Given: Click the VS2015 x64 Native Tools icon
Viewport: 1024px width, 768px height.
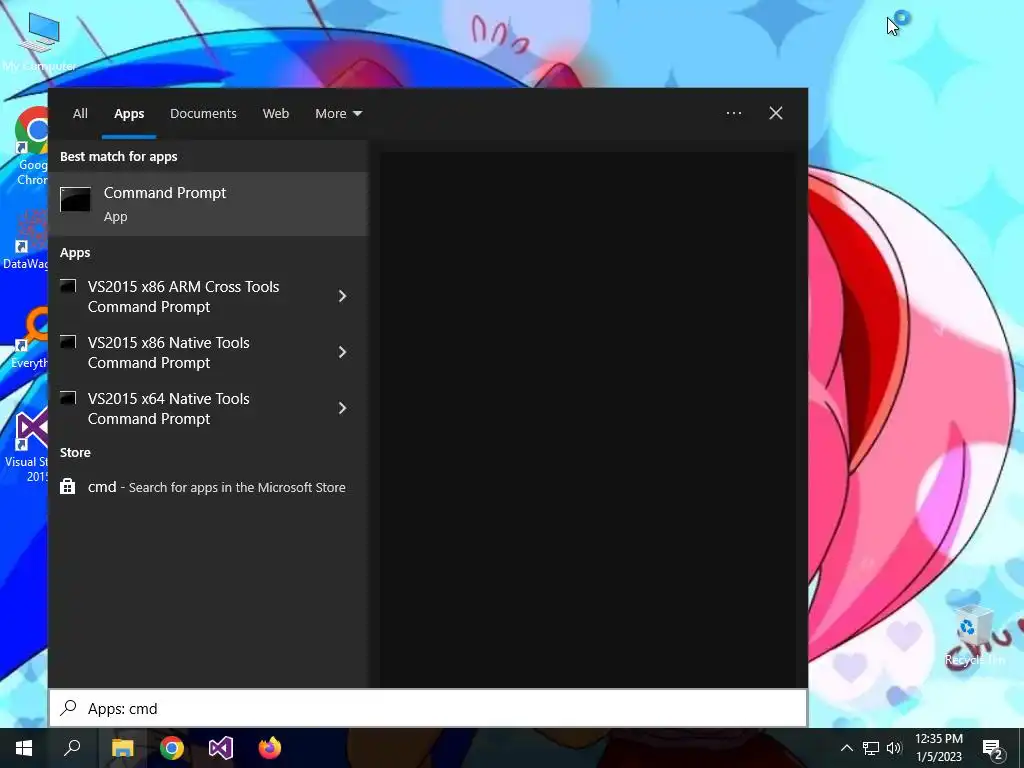Looking at the screenshot, I should pyautogui.click(x=68, y=398).
